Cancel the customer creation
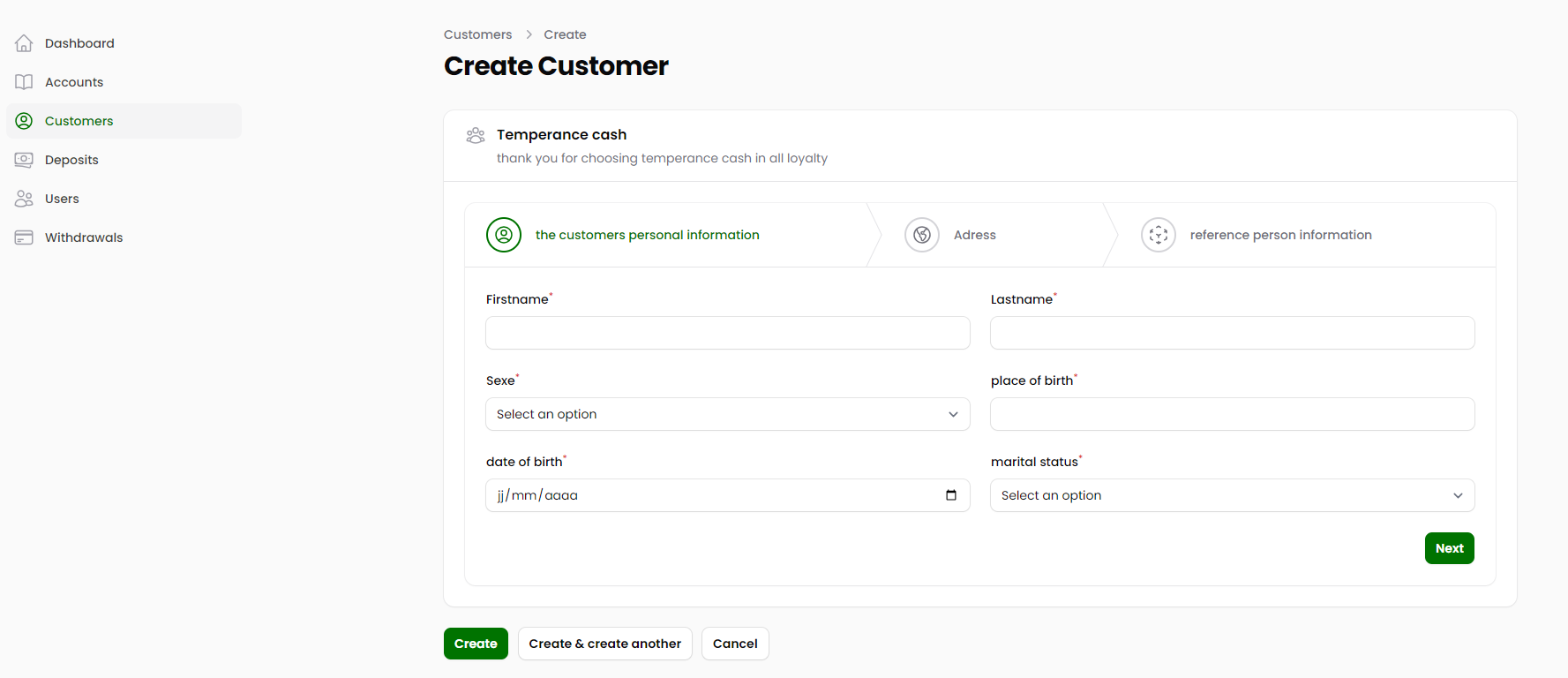 click(735, 644)
